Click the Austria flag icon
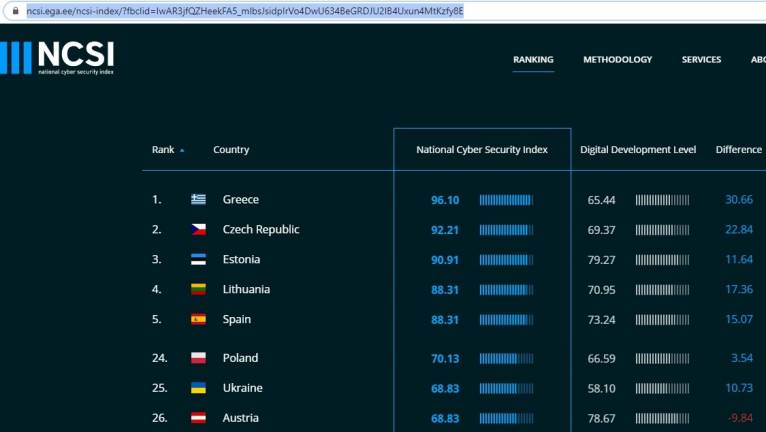 pos(198,418)
